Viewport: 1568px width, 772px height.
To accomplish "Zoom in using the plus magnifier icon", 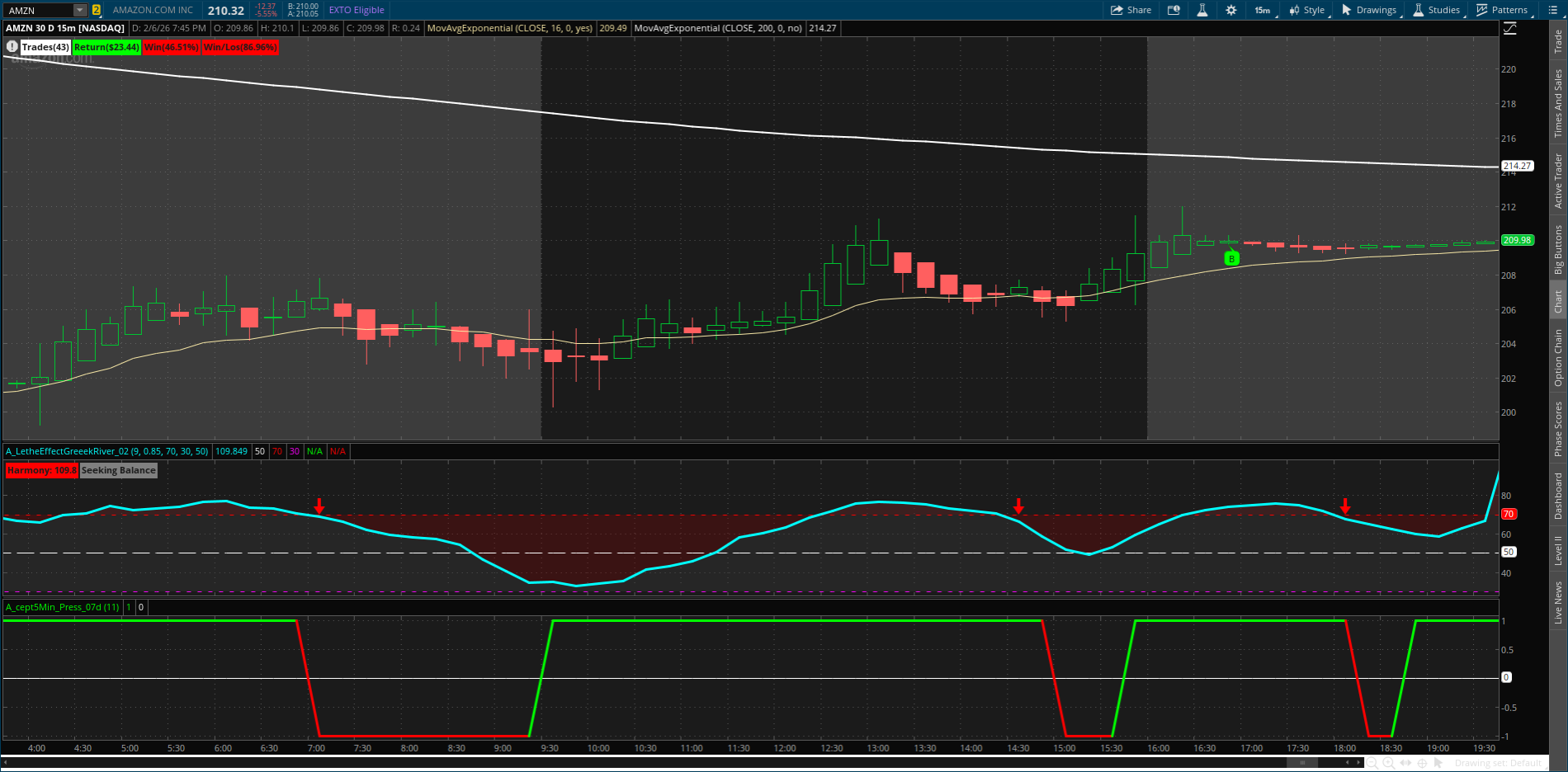I will click(x=1389, y=763).
